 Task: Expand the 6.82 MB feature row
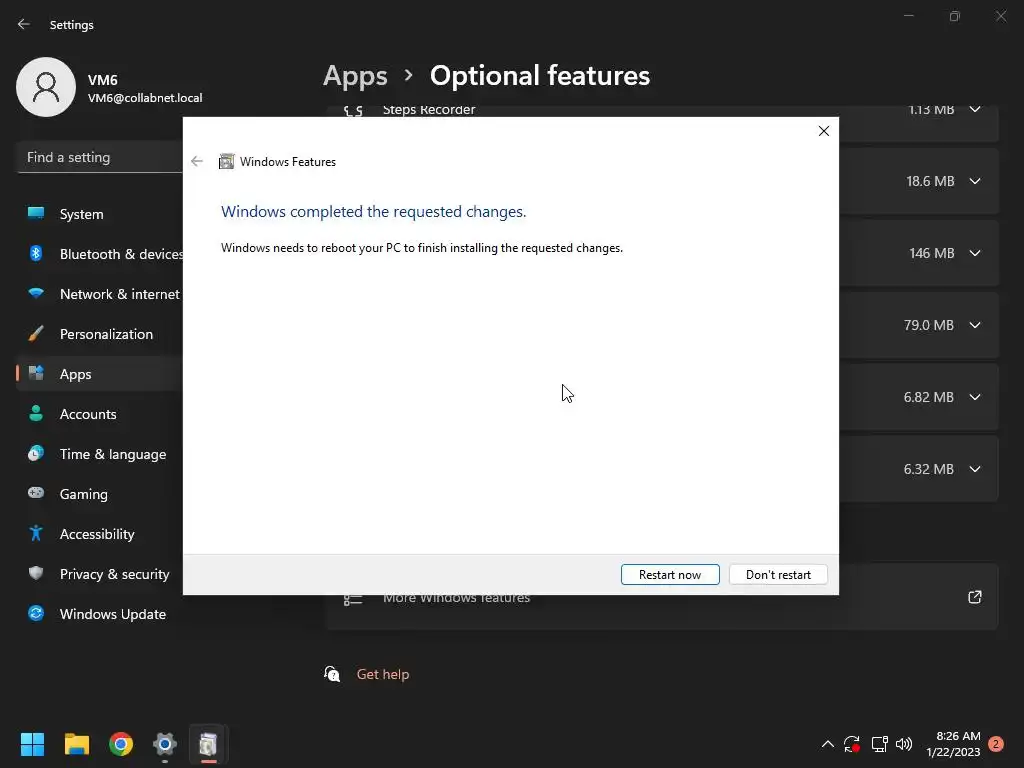(974, 397)
